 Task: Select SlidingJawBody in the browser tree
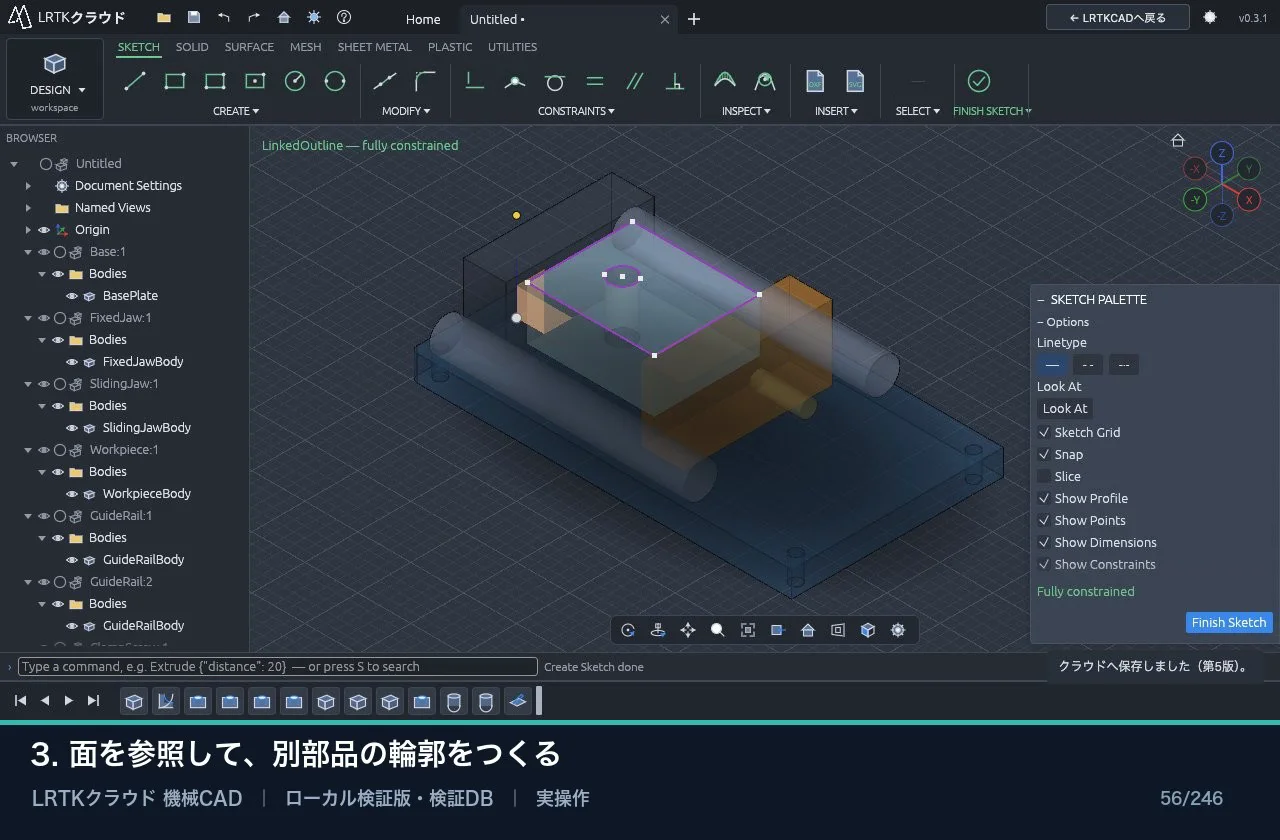146,428
